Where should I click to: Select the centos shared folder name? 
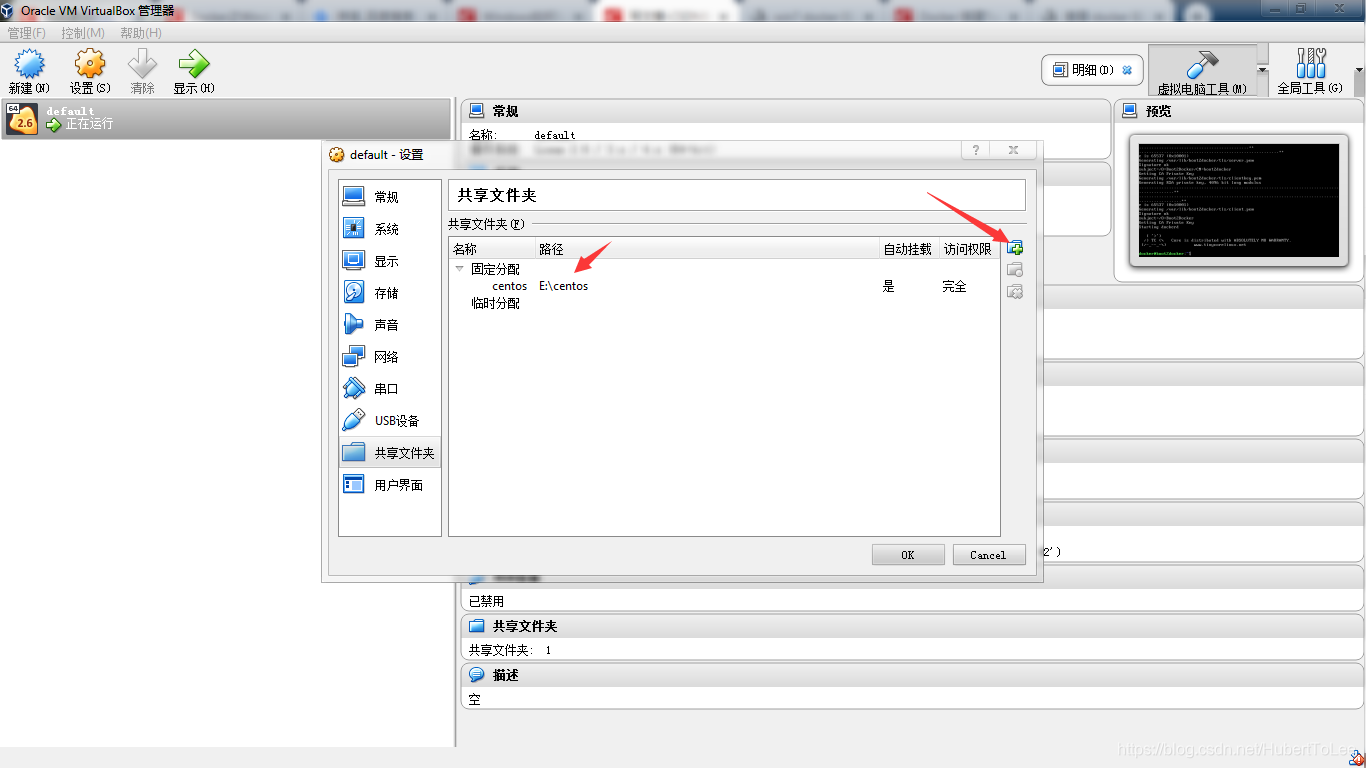pyautogui.click(x=509, y=286)
